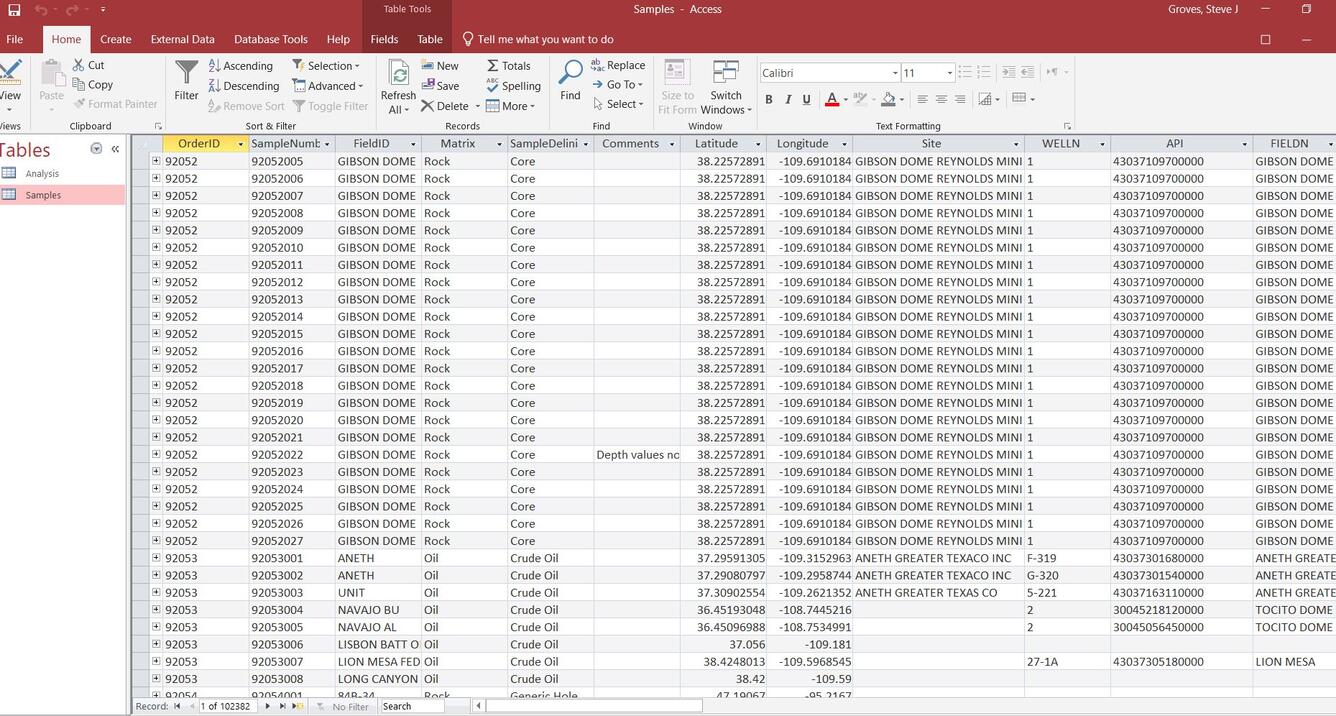The image size is (1336, 716).
Task: Toggle underline formatting
Action: click(804, 99)
